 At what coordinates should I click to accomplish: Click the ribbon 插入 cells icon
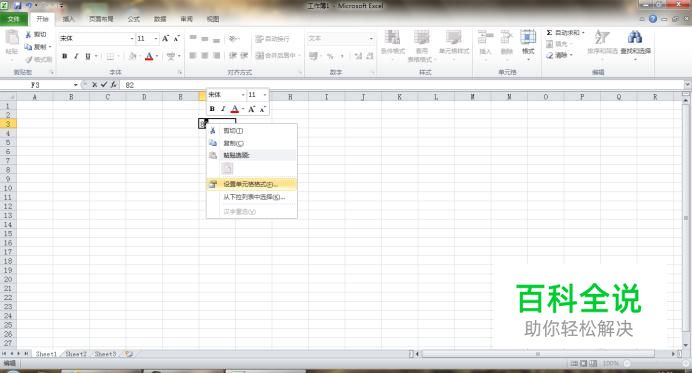click(485, 38)
